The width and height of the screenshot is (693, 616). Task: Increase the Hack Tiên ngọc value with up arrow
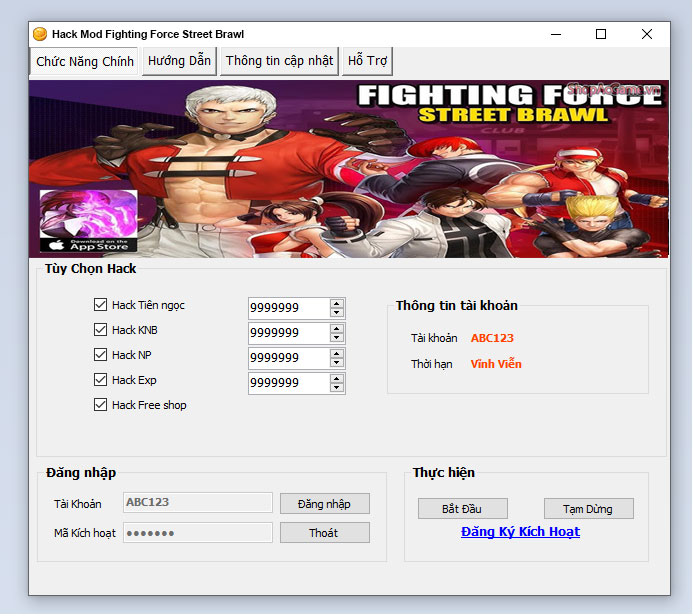337,304
